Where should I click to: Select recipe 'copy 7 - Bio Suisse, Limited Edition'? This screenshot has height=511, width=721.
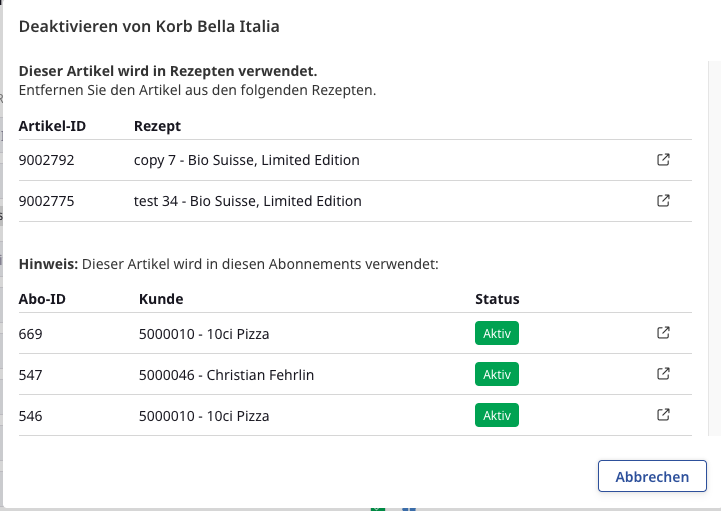[x=246, y=160]
